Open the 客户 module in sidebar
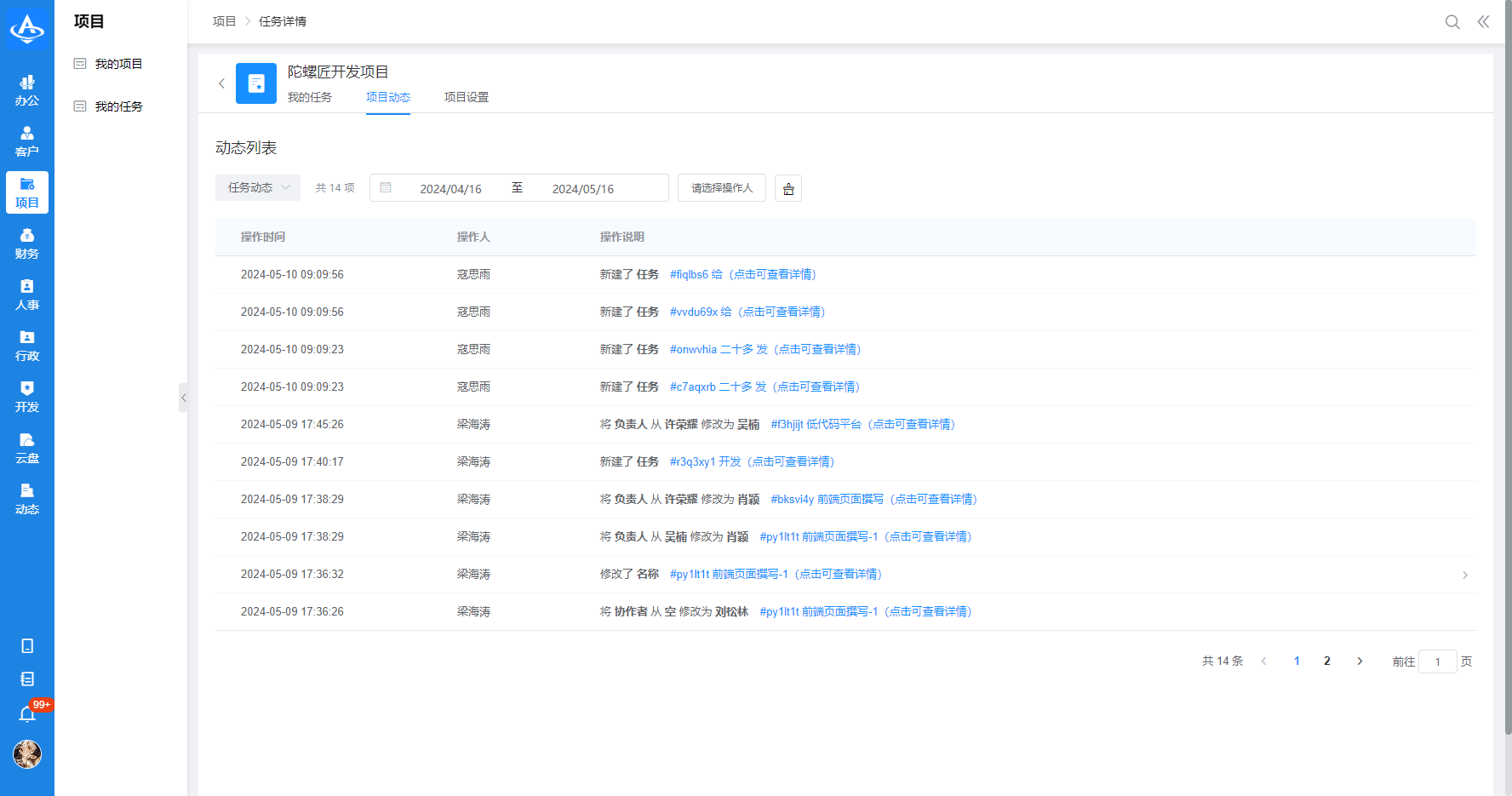 point(27,141)
